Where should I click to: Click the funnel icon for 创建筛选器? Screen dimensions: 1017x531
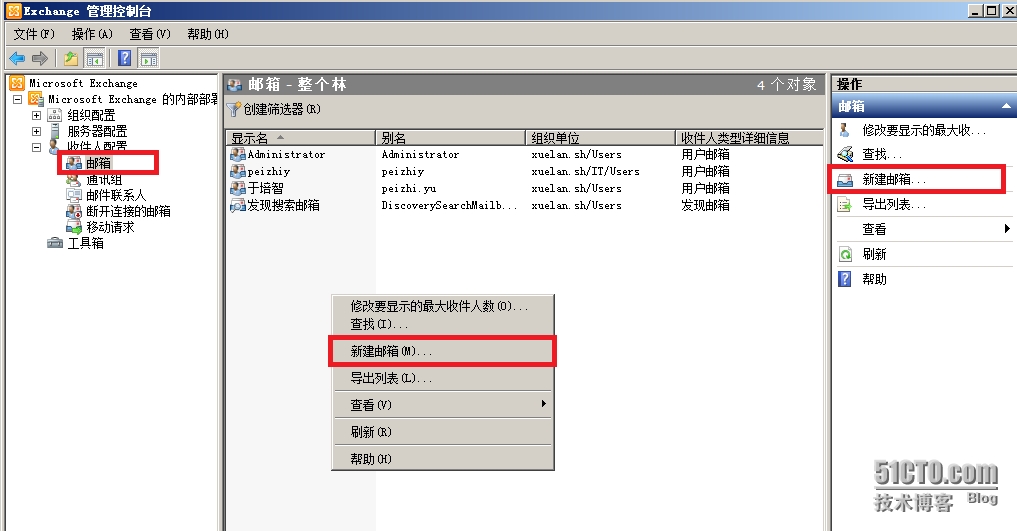[x=233, y=109]
